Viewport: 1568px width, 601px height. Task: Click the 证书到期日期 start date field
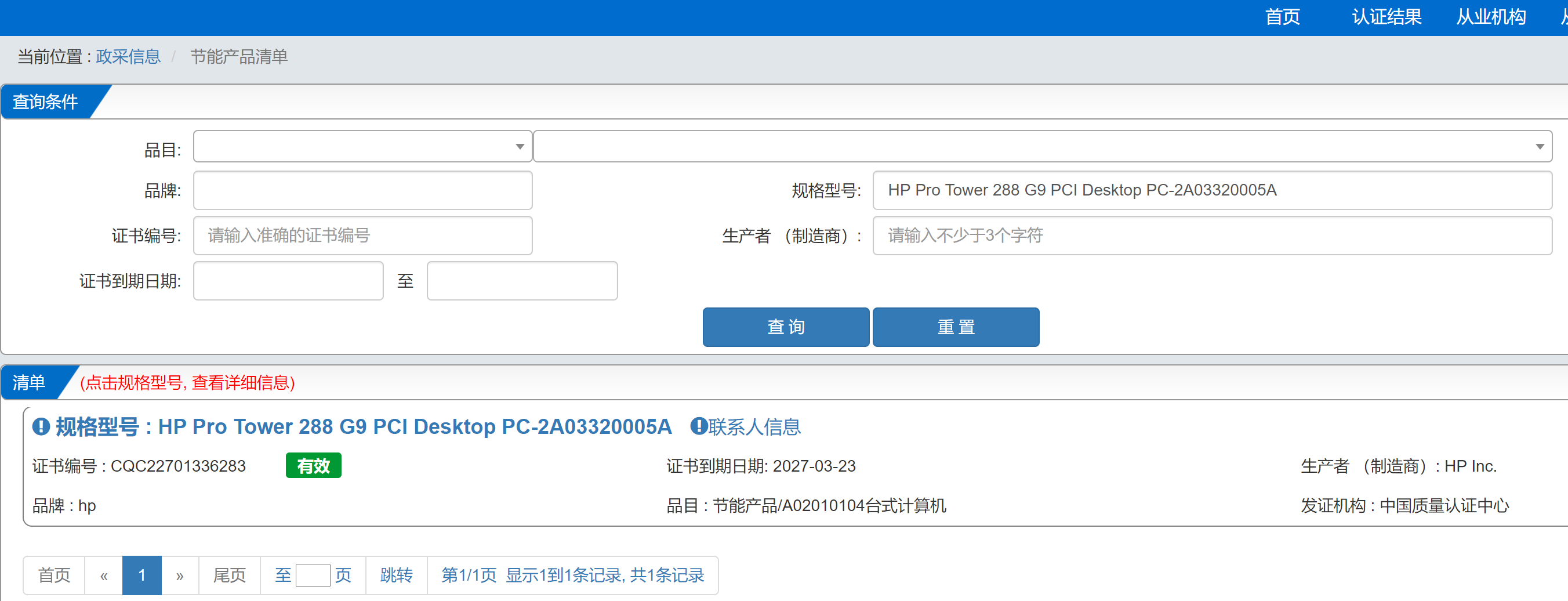click(289, 281)
